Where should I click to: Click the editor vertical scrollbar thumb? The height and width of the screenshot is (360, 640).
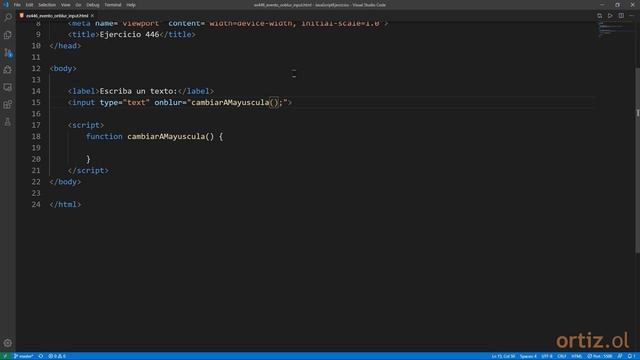click(638, 159)
